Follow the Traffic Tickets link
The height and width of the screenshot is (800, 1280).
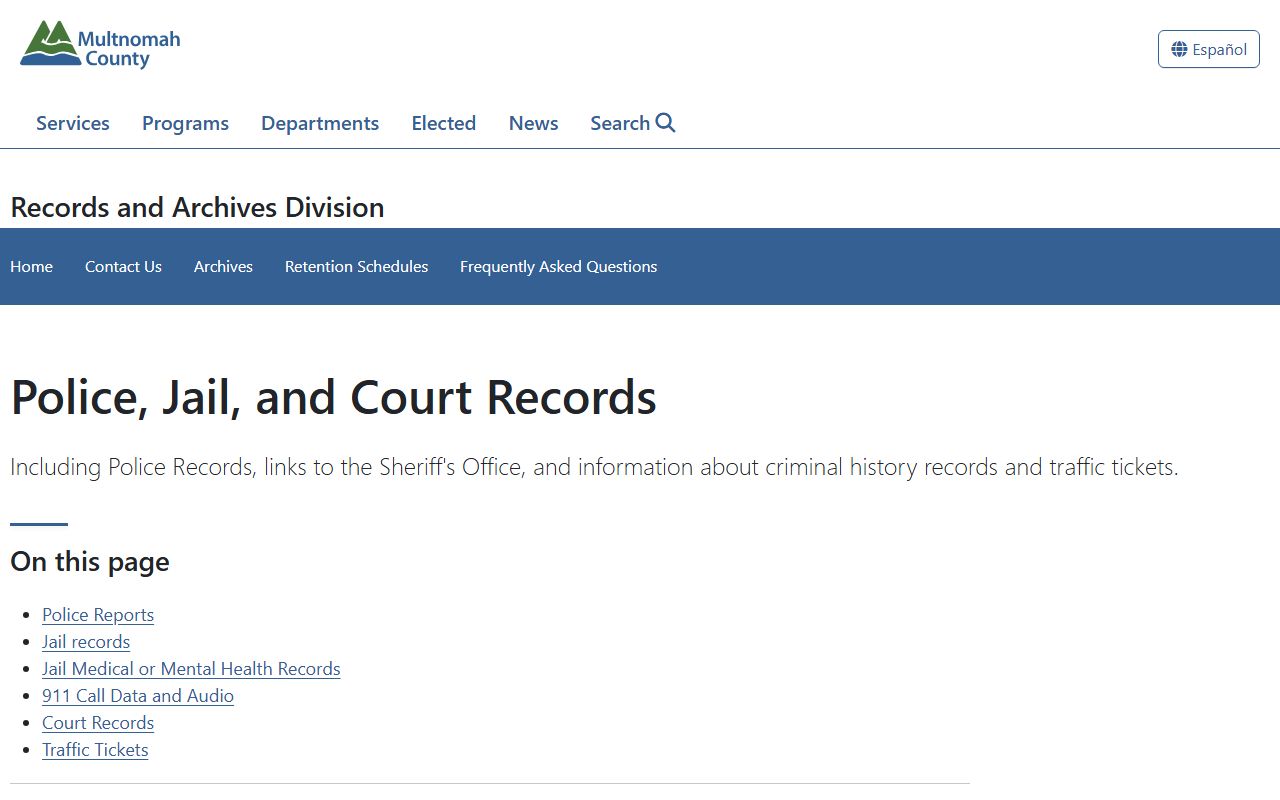coord(95,750)
